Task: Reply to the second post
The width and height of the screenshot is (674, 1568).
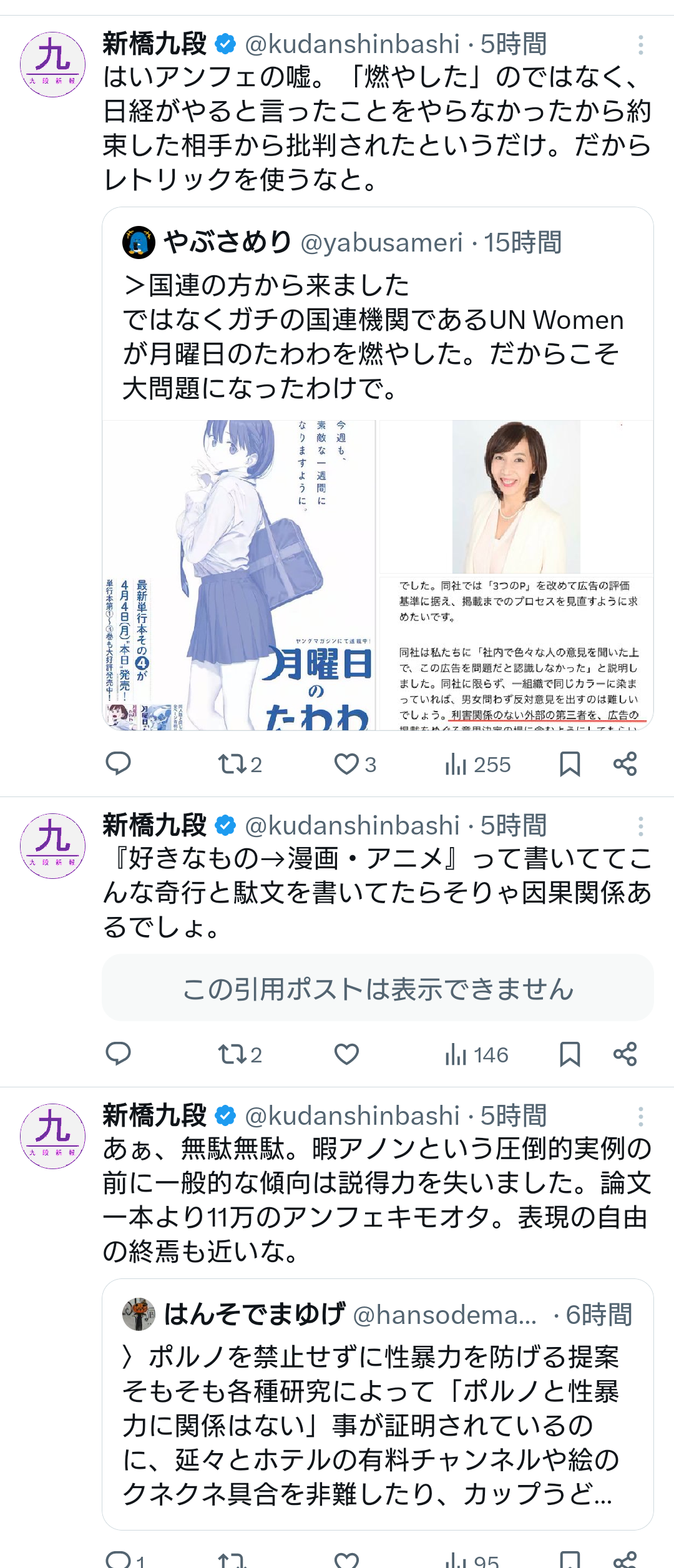Action: point(118,1054)
